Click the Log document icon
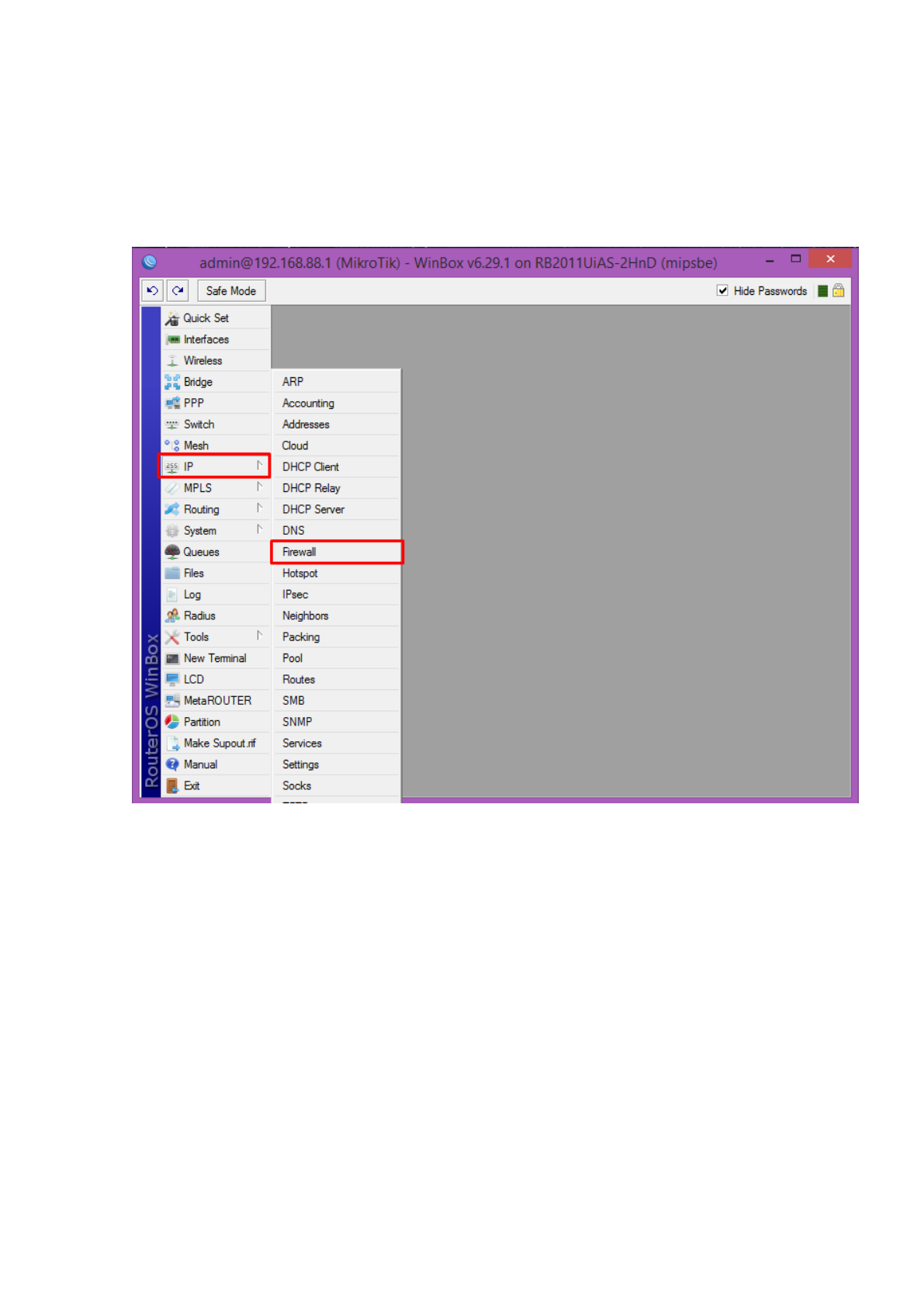This screenshot has height=1307, width=924. pos(172,595)
